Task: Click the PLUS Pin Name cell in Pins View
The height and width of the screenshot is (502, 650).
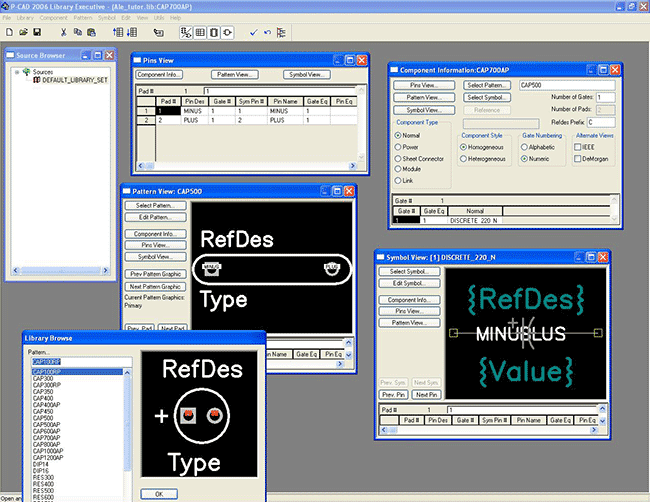Action: click(x=285, y=120)
